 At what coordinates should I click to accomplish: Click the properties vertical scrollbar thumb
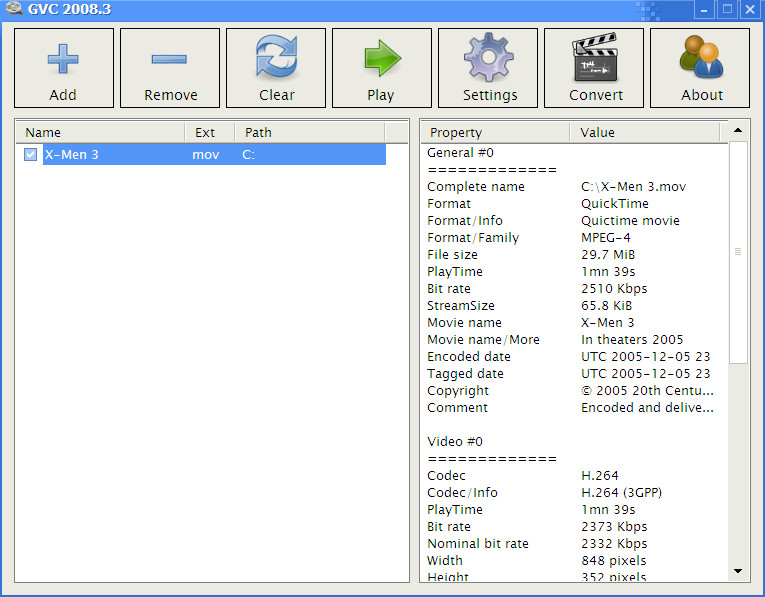tap(738, 252)
